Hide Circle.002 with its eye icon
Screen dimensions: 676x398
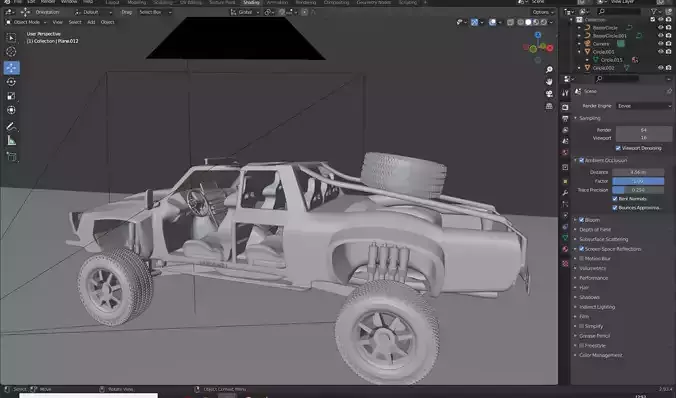coord(660,68)
